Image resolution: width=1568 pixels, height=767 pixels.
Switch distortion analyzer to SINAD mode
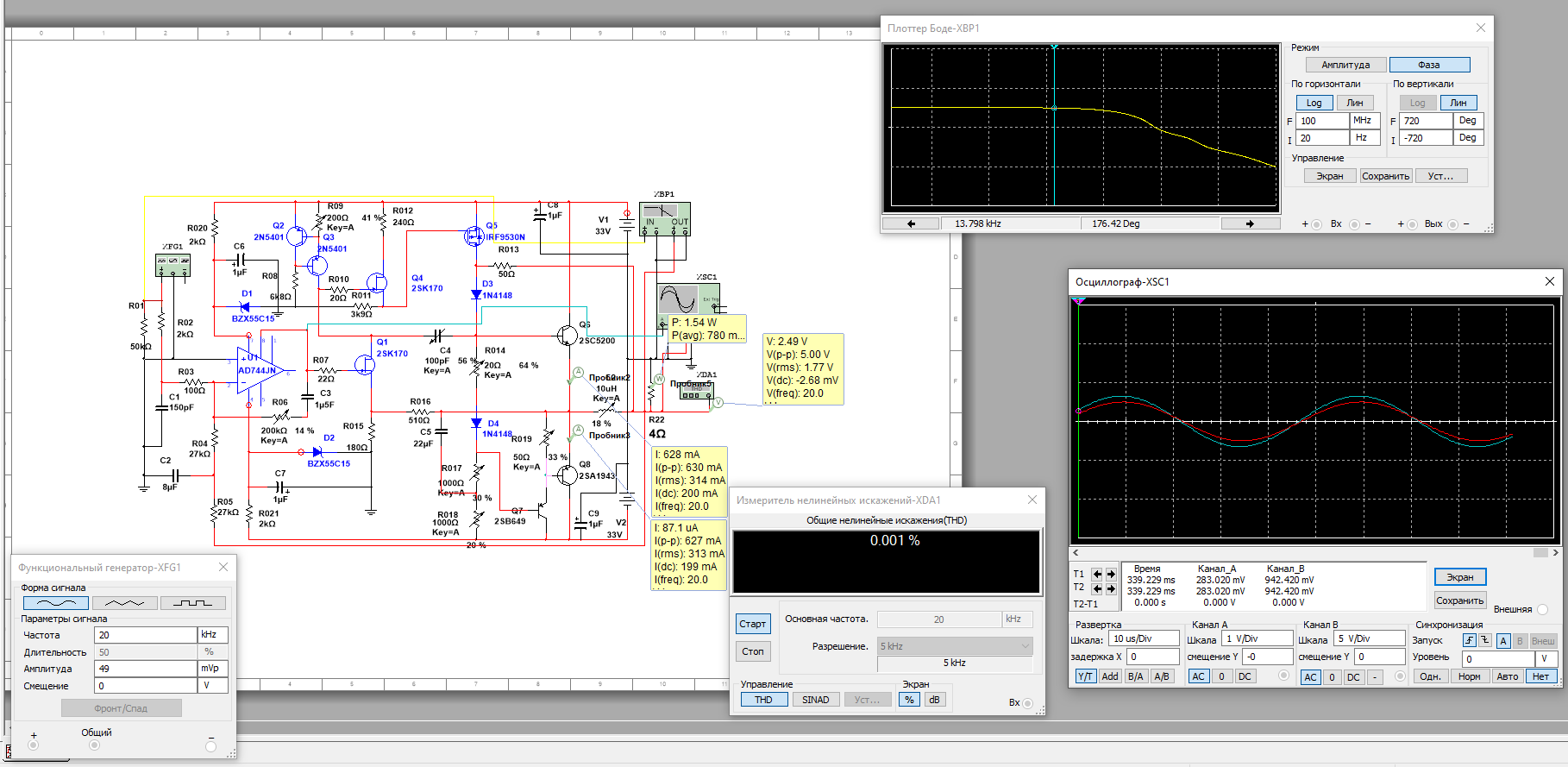click(x=815, y=700)
